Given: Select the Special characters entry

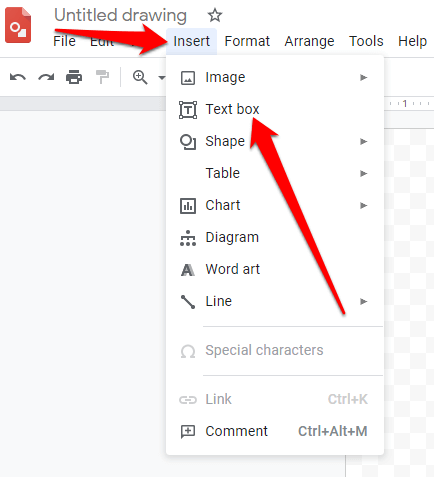Looking at the screenshot, I should (275, 351).
